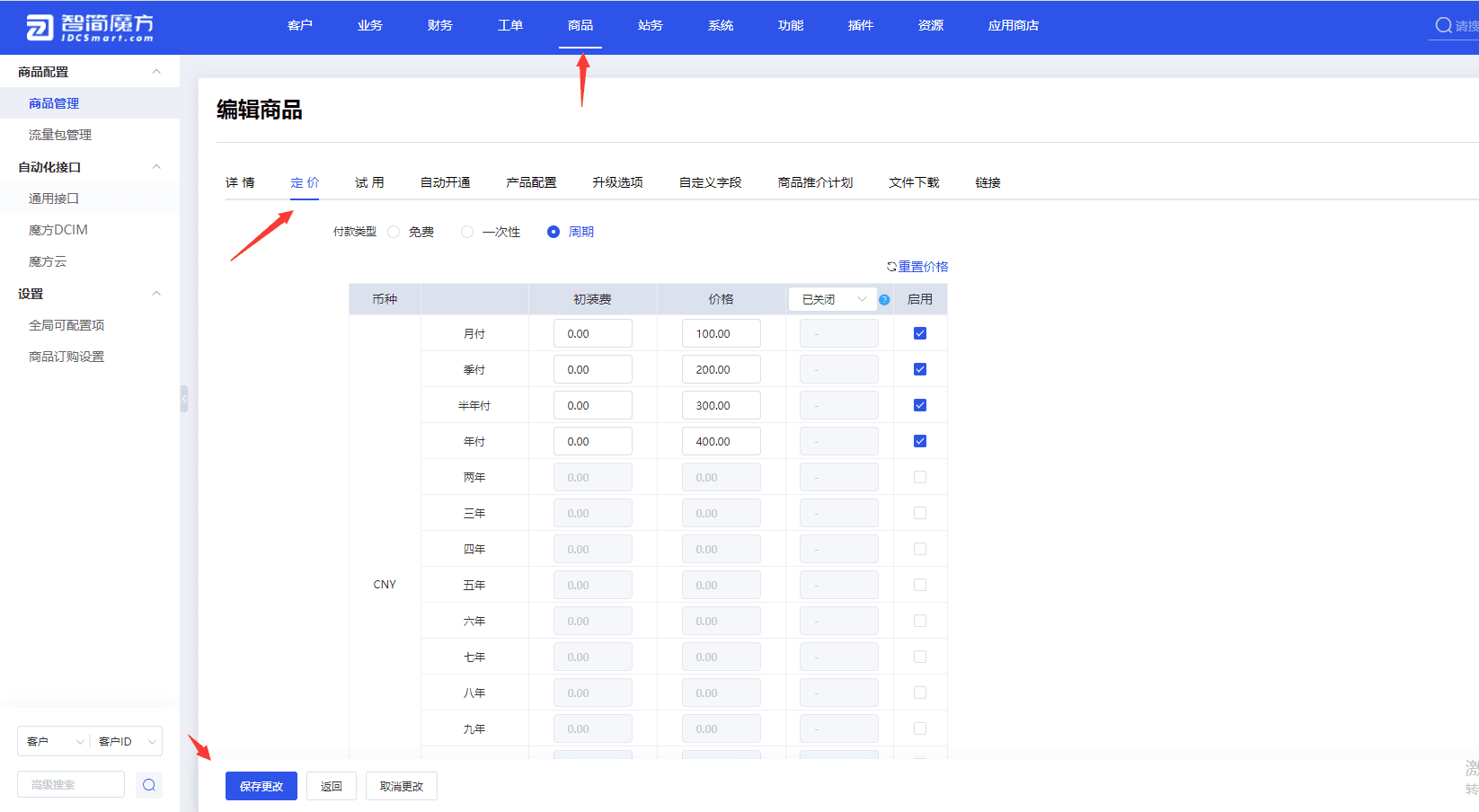
Task: Enable the 七年 billing cycle checkbox
Action: pyautogui.click(x=920, y=657)
